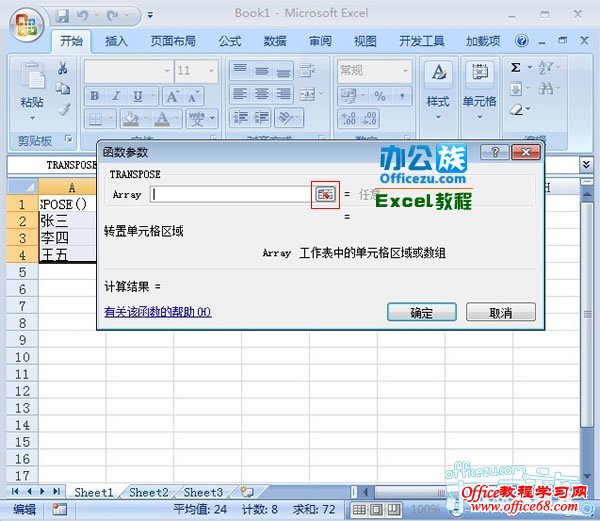Switch to the 插入 ribbon tab
Image resolution: width=600 pixels, height=521 pixels.
tap(116, 41)
